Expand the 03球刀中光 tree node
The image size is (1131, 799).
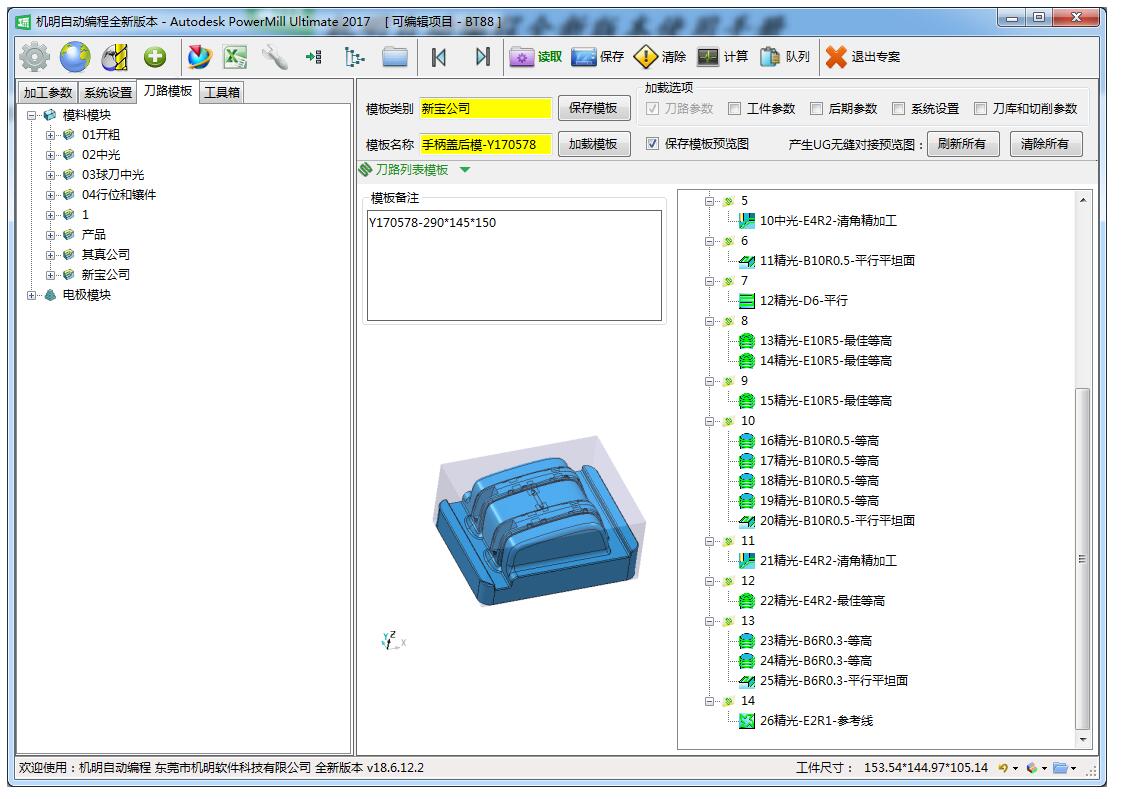point(50,175)
